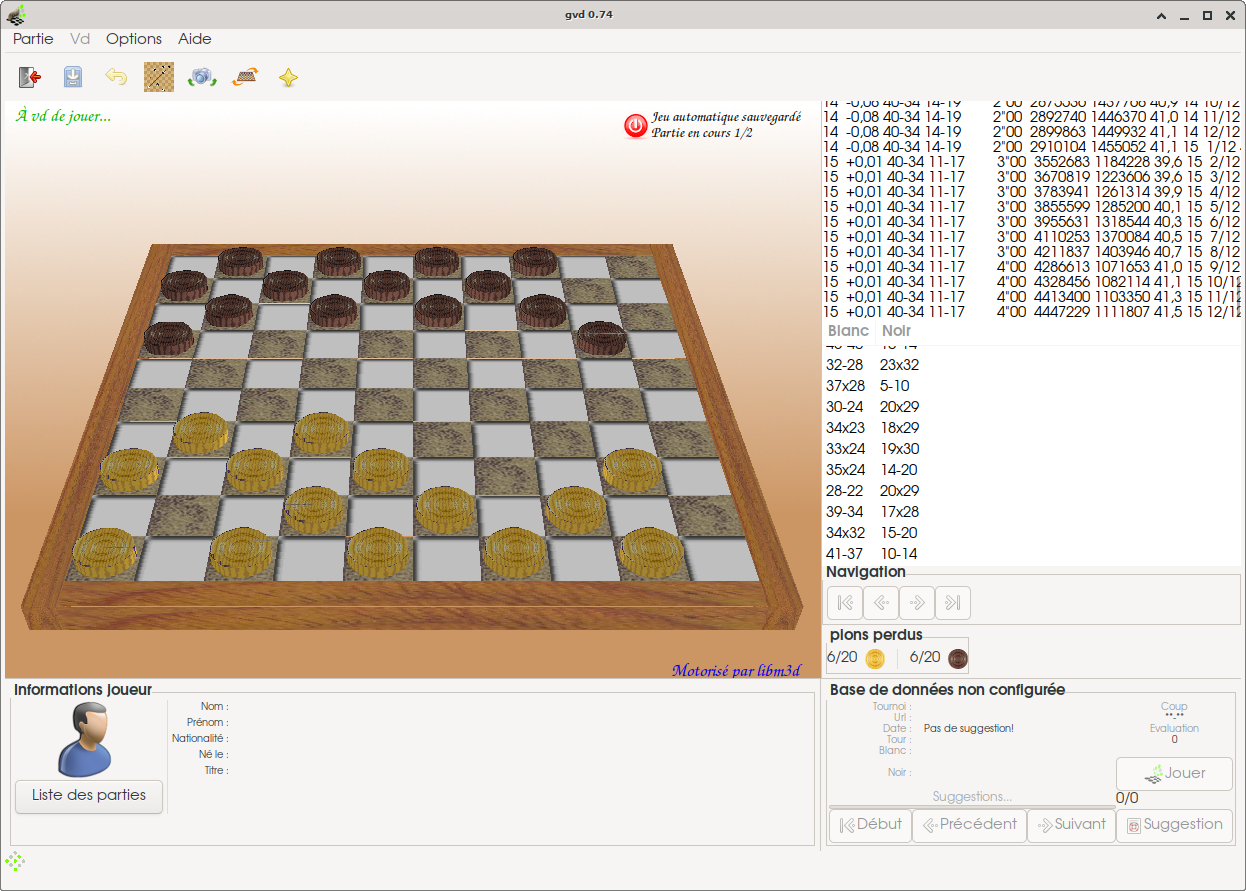Click the Liste des parties button
The height and width of the screenshot is (891, 1246).
point(89,796)
